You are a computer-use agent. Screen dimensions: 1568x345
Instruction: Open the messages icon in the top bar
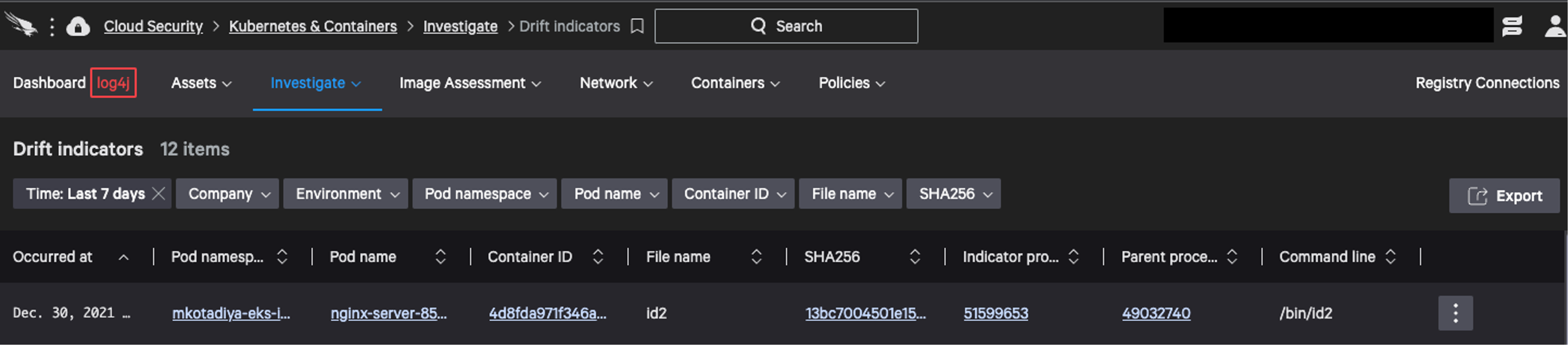[x=1511, y=26]
